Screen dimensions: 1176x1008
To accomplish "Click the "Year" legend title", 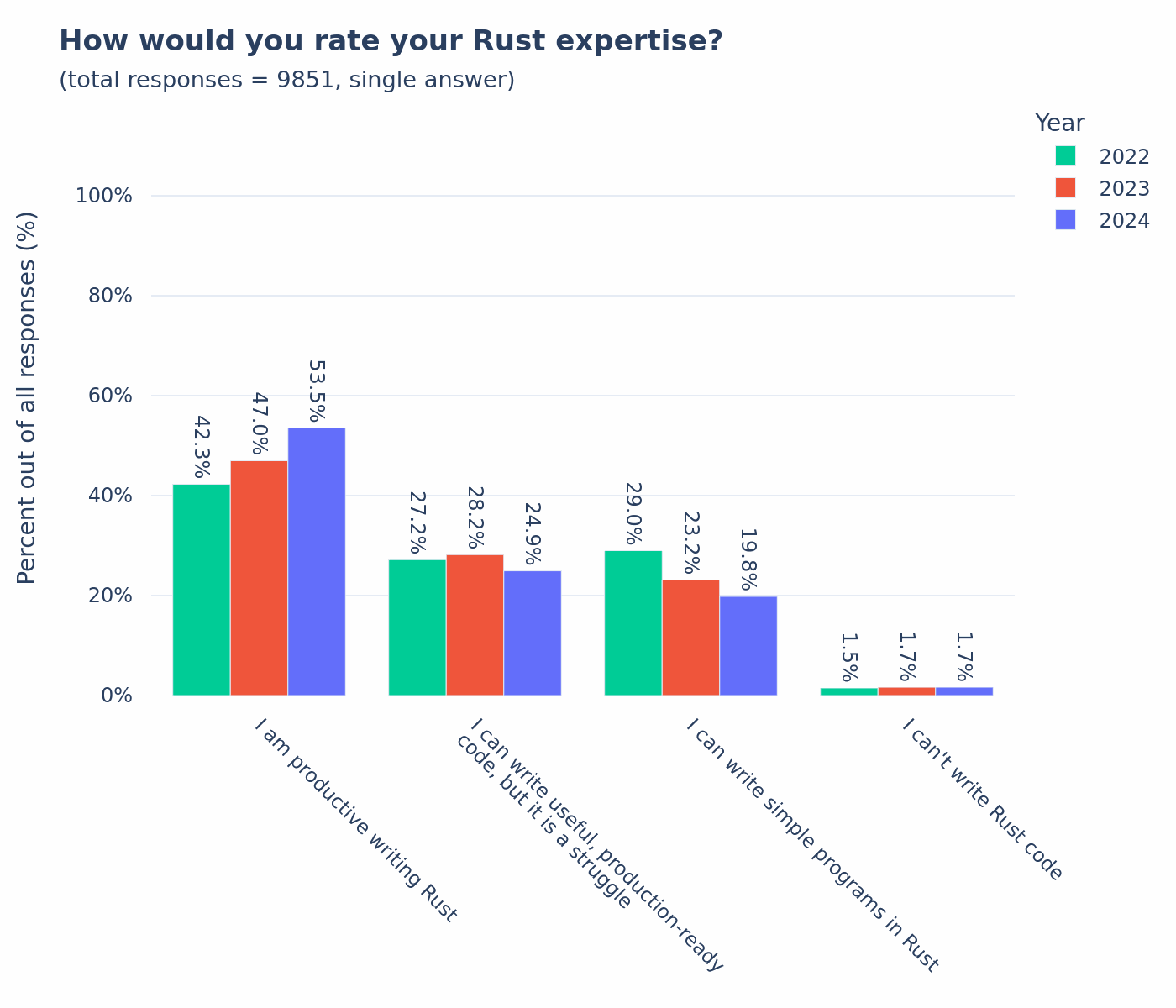I will pyautogui.click(x=1059, y=123).
